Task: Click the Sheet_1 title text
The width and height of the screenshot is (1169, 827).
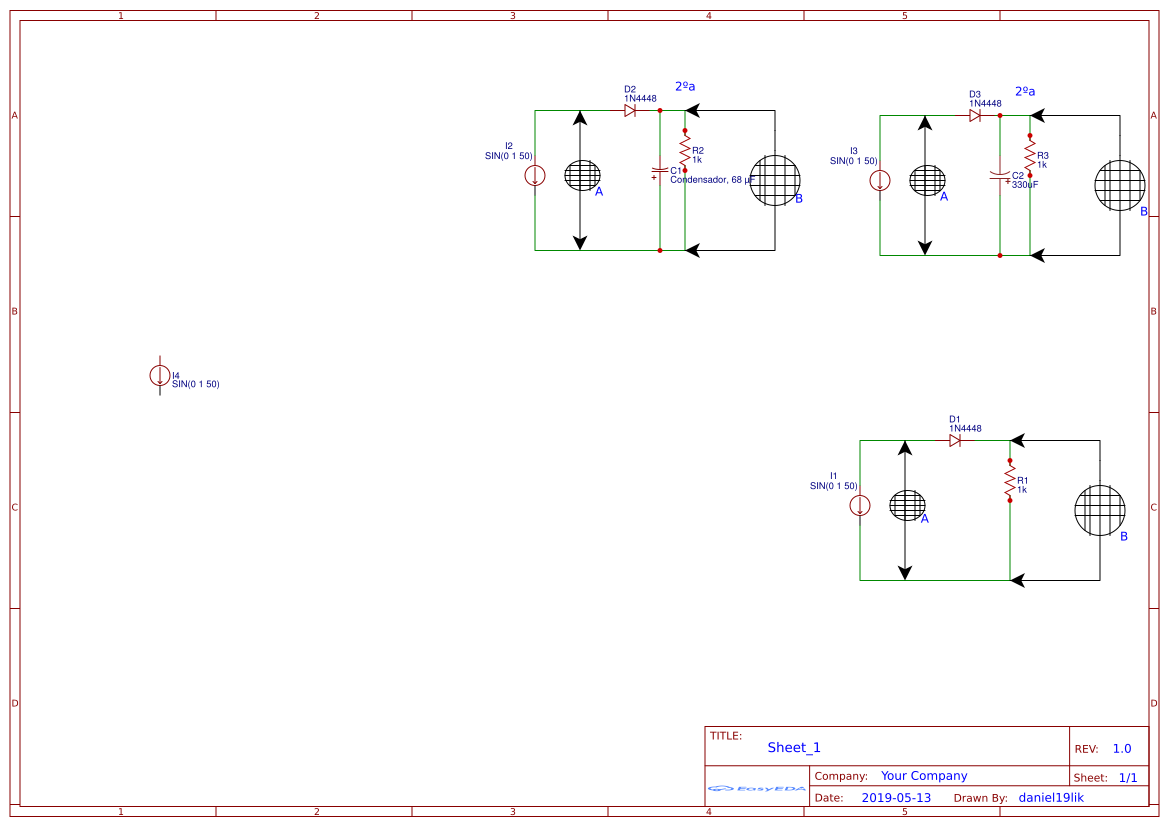Action: tap(792, 747)
